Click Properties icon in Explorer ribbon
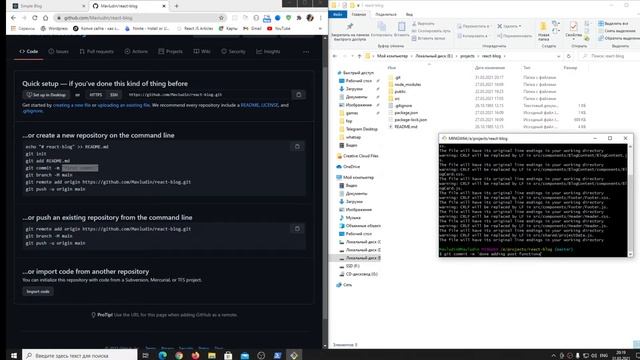Viewport: 640px width, 360px height. click(573, 31)
